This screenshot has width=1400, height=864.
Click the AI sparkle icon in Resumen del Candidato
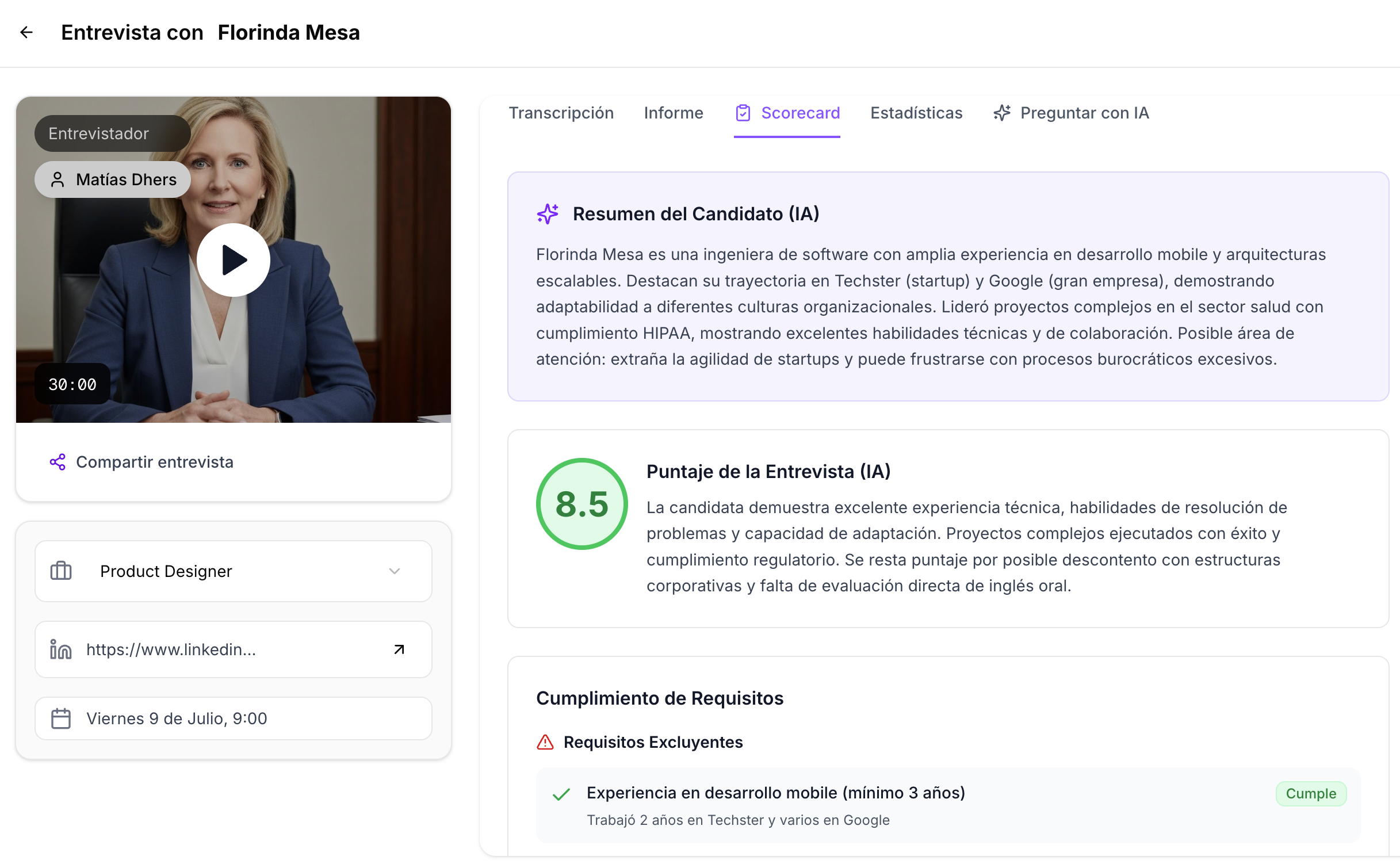pyautogui.click(x=547, y=214)
